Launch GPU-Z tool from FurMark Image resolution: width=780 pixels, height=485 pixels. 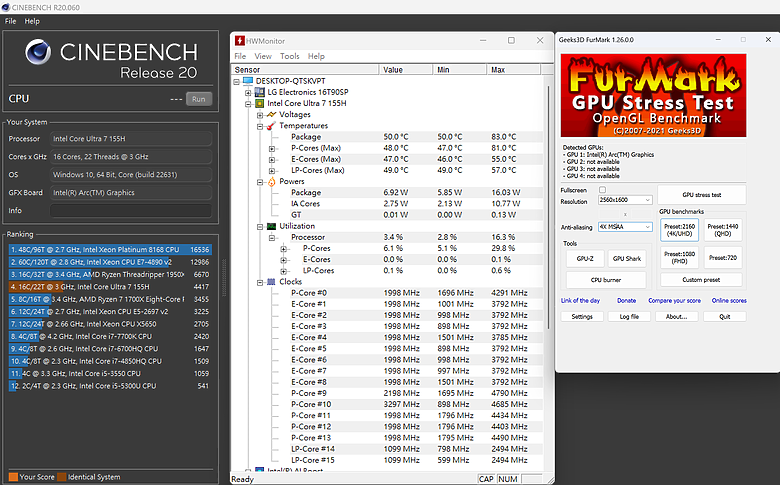point(585,259)
